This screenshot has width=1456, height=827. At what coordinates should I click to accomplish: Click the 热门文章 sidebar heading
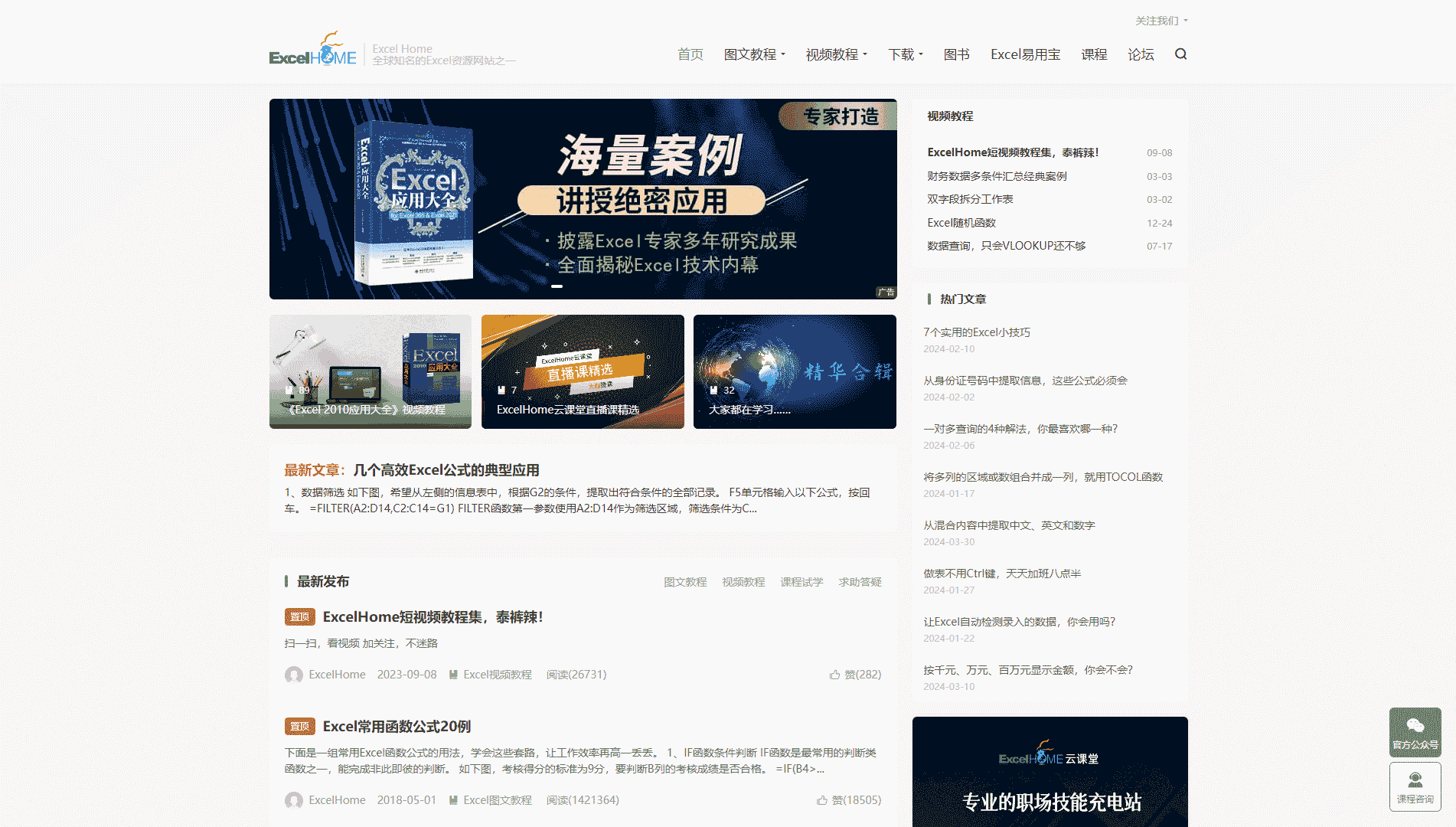coord(963,299)
